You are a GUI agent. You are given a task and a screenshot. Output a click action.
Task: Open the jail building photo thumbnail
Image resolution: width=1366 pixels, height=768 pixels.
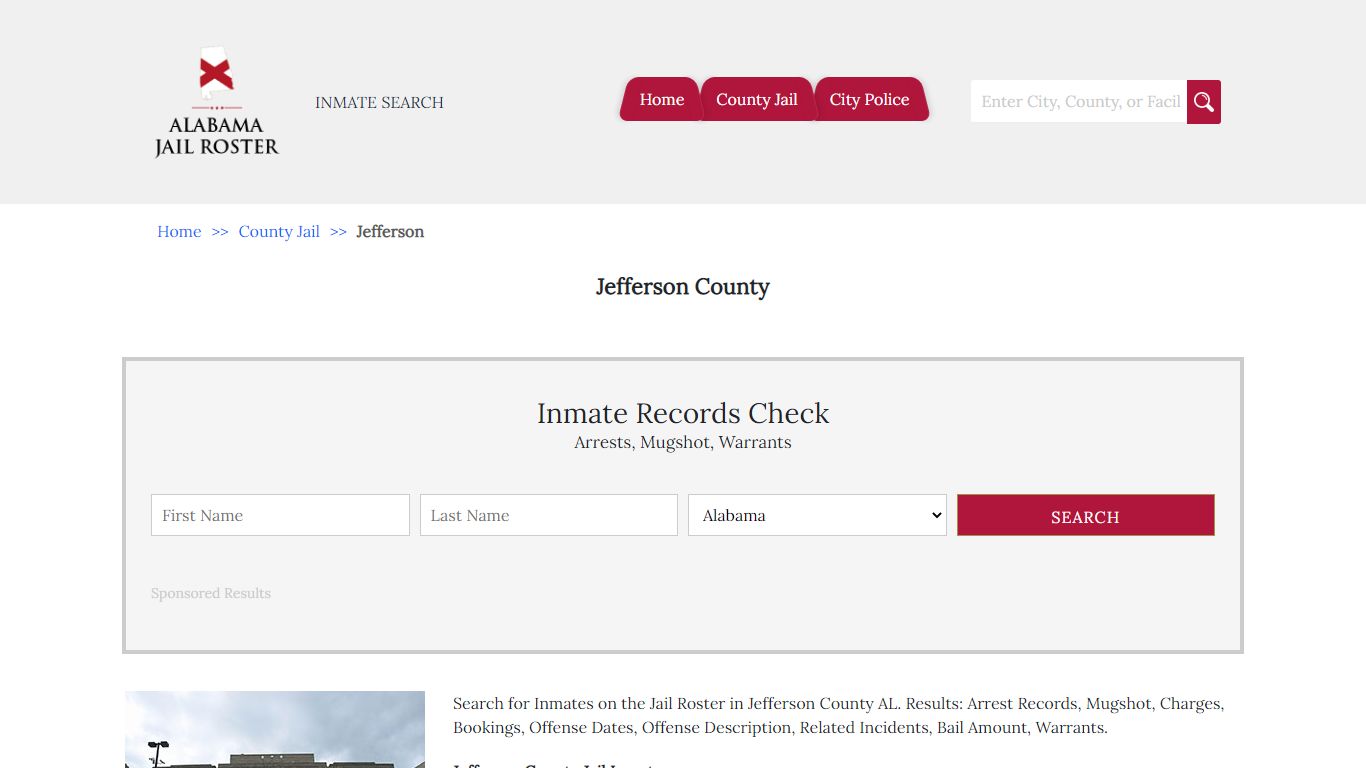(x=275, y=729)
